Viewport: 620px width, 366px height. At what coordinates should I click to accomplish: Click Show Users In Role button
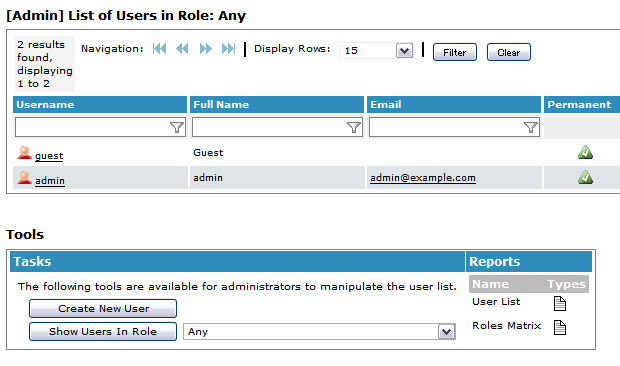[103, 331]
